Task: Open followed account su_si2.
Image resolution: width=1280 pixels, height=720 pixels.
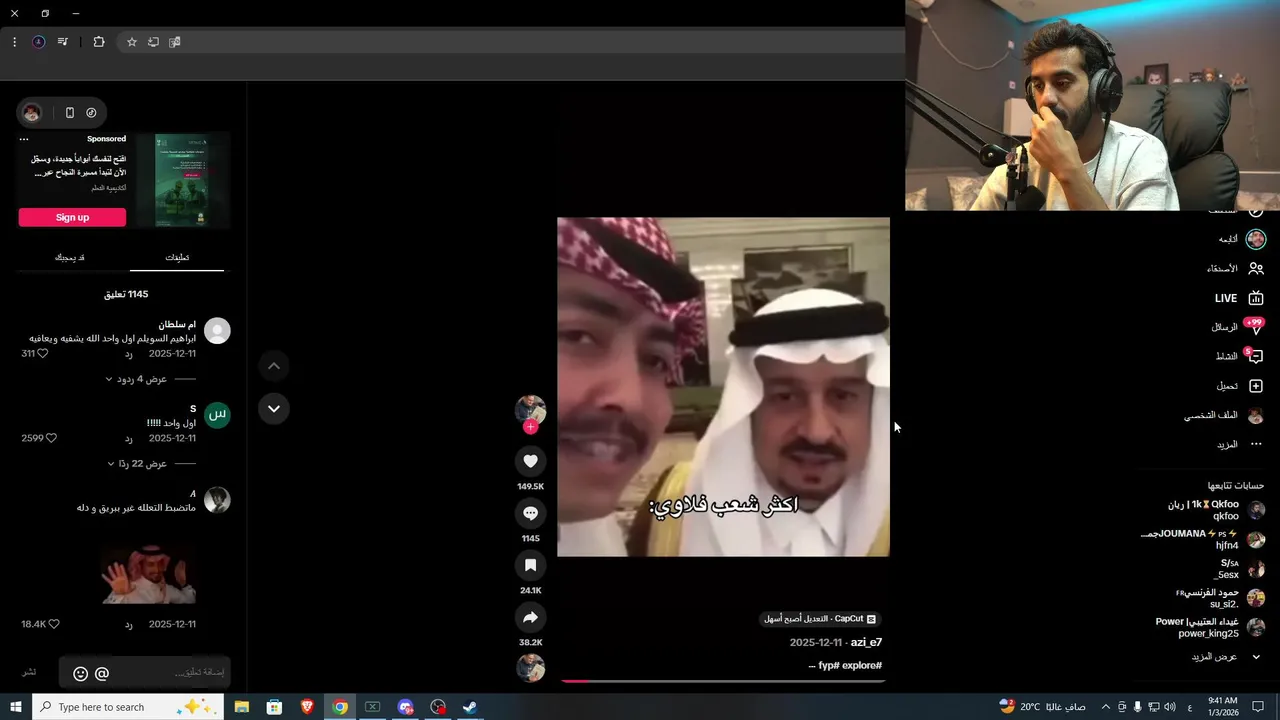Action: coord(1220,598)
